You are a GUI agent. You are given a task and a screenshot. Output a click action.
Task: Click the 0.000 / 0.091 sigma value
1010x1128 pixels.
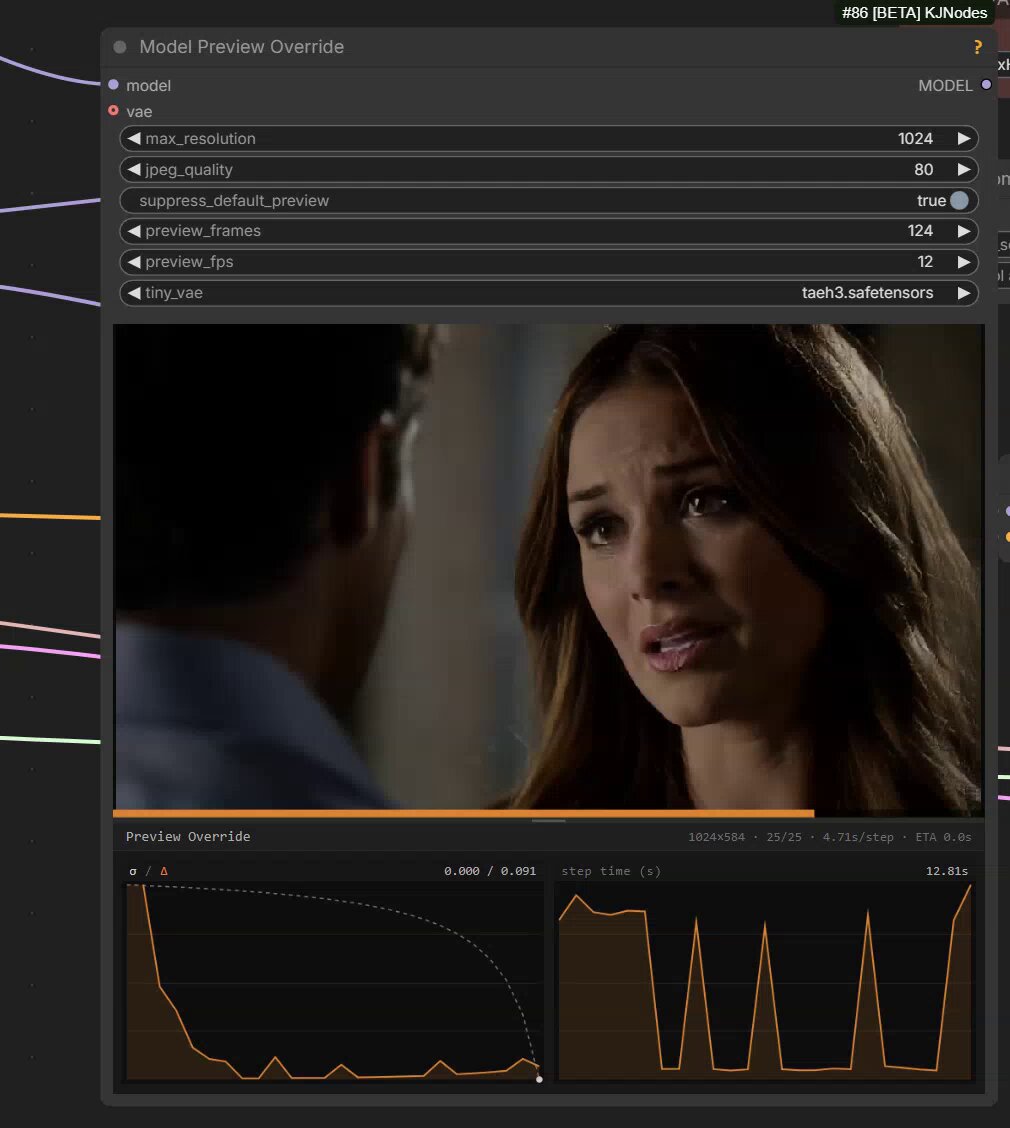click(490, 871)
